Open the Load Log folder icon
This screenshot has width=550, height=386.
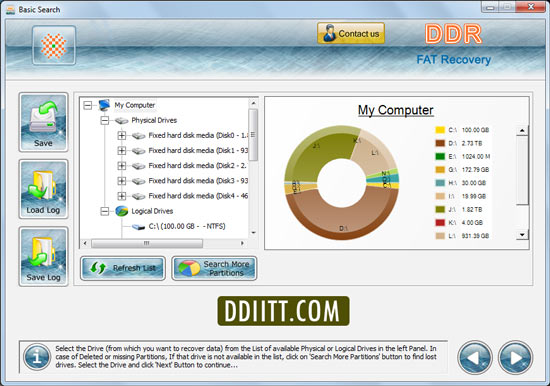[43, 189]
